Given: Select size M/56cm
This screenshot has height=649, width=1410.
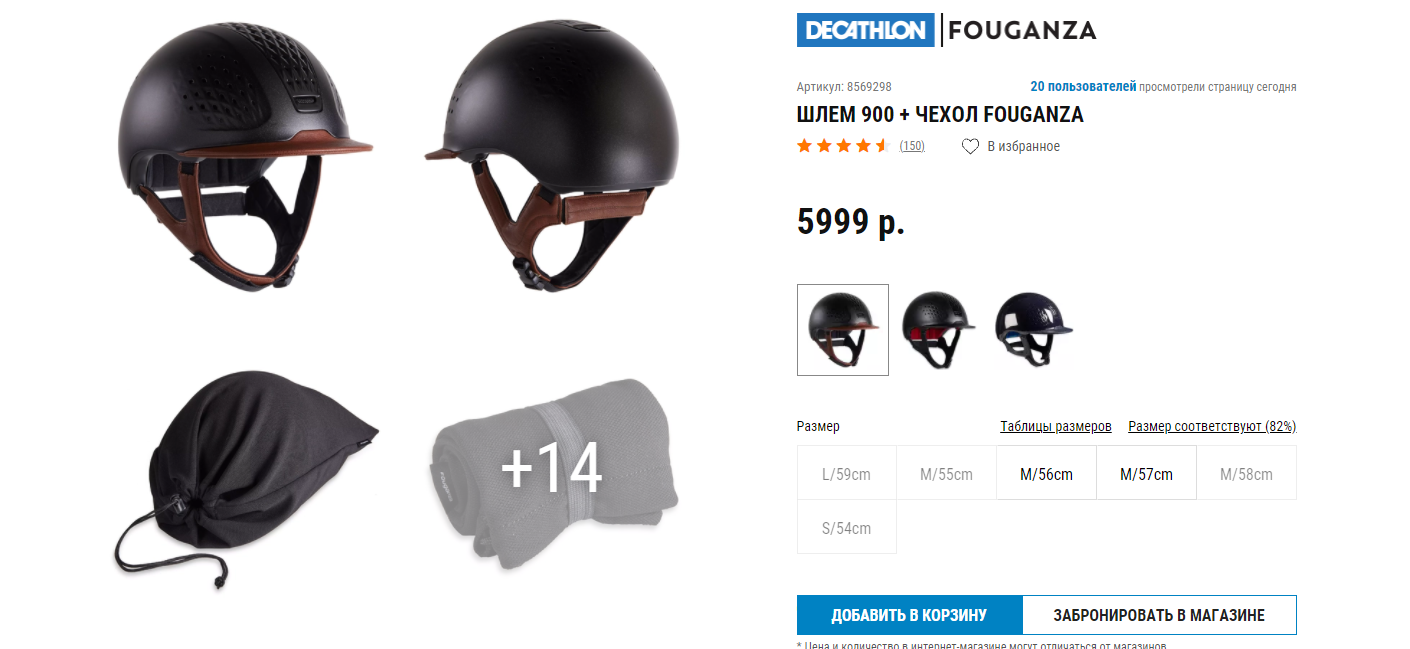Looking at the screenshot, I should [1046, 473].
